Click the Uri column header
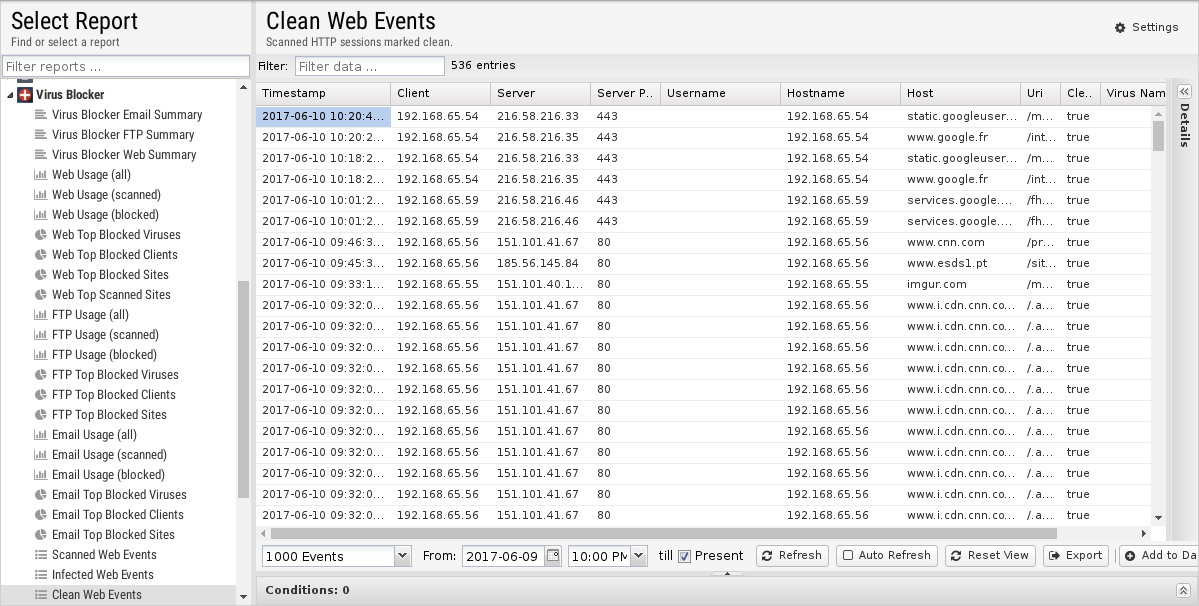The width and height of the screenshot is (1199, 606). pyautogui.click(x=1041, y=93)
